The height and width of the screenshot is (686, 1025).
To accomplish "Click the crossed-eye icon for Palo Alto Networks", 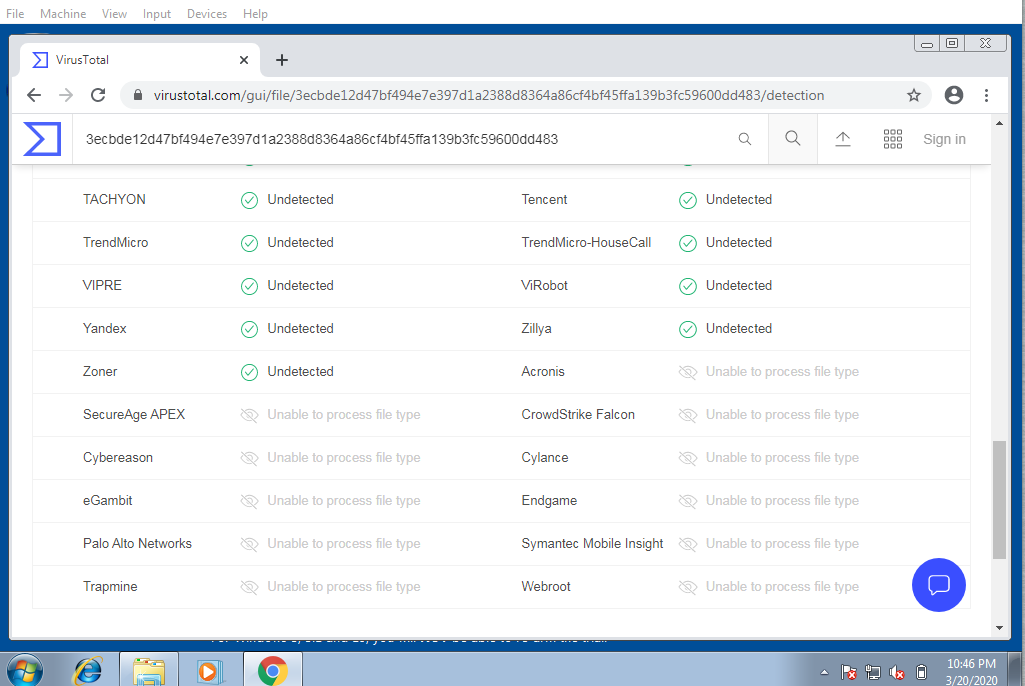I will pyautogui.click(x=249, y=544).
